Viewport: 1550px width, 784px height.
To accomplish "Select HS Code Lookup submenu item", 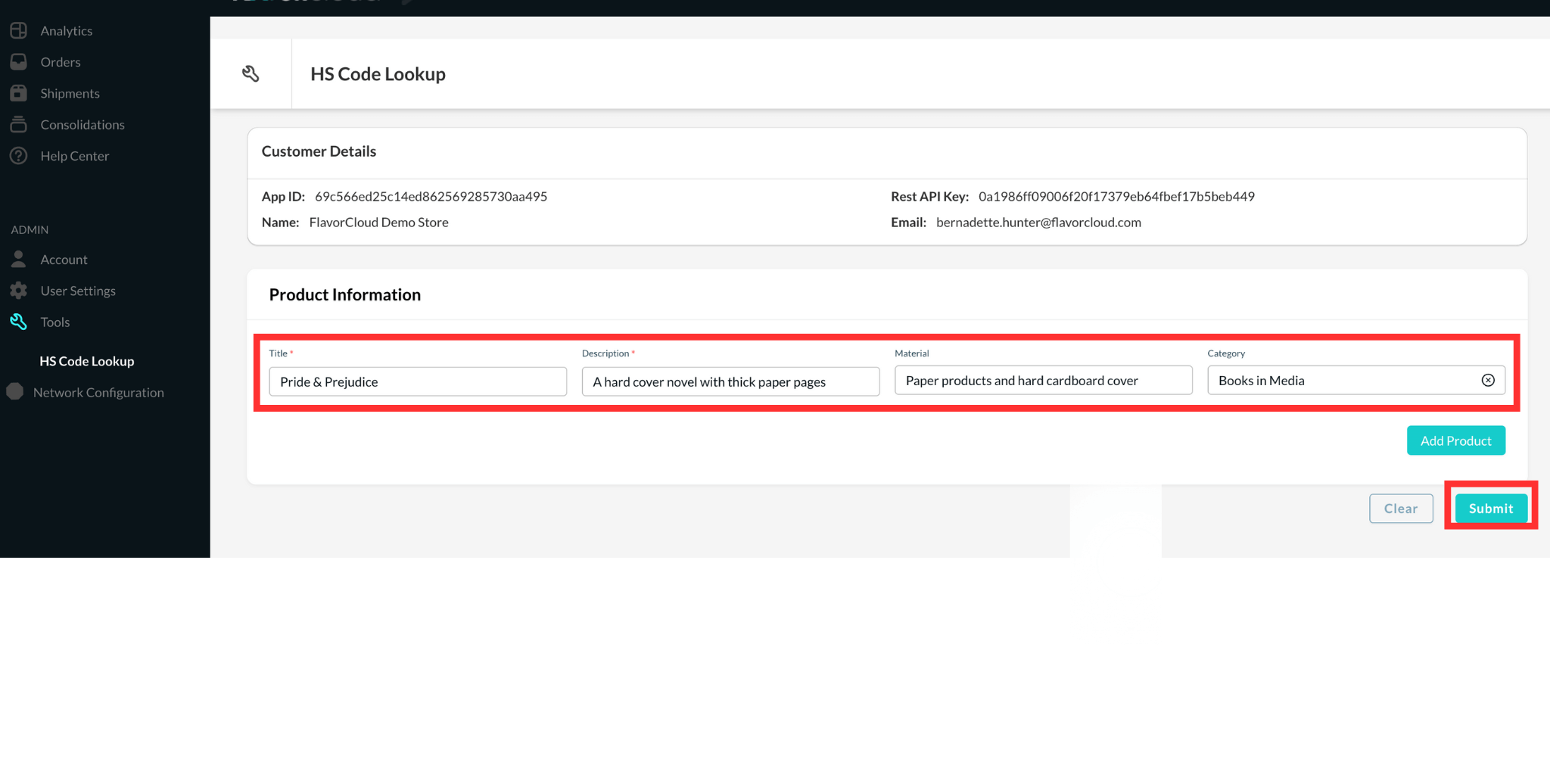I will tap(87, 361).
